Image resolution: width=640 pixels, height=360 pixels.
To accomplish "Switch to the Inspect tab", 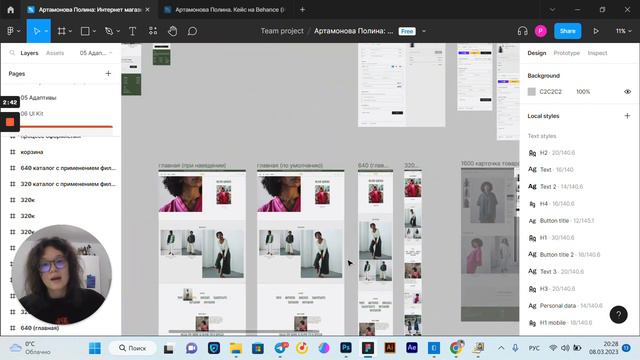I will click(x=597, y=53).
